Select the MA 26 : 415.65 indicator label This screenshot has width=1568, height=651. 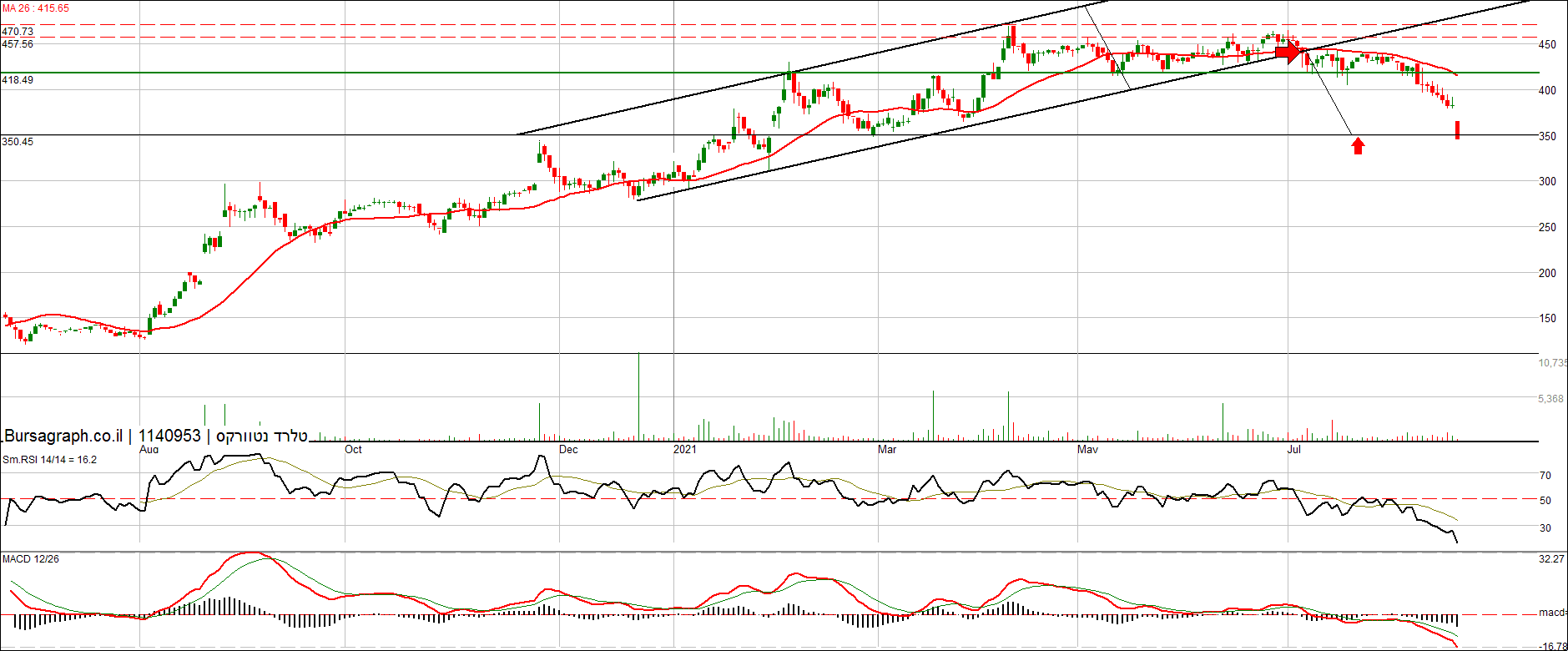tap(36, 8)
